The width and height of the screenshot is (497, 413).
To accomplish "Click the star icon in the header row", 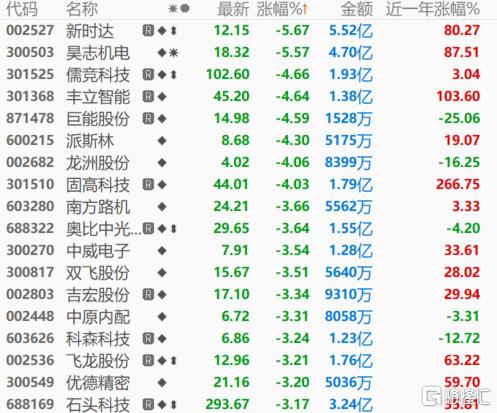I will [173, 8].
